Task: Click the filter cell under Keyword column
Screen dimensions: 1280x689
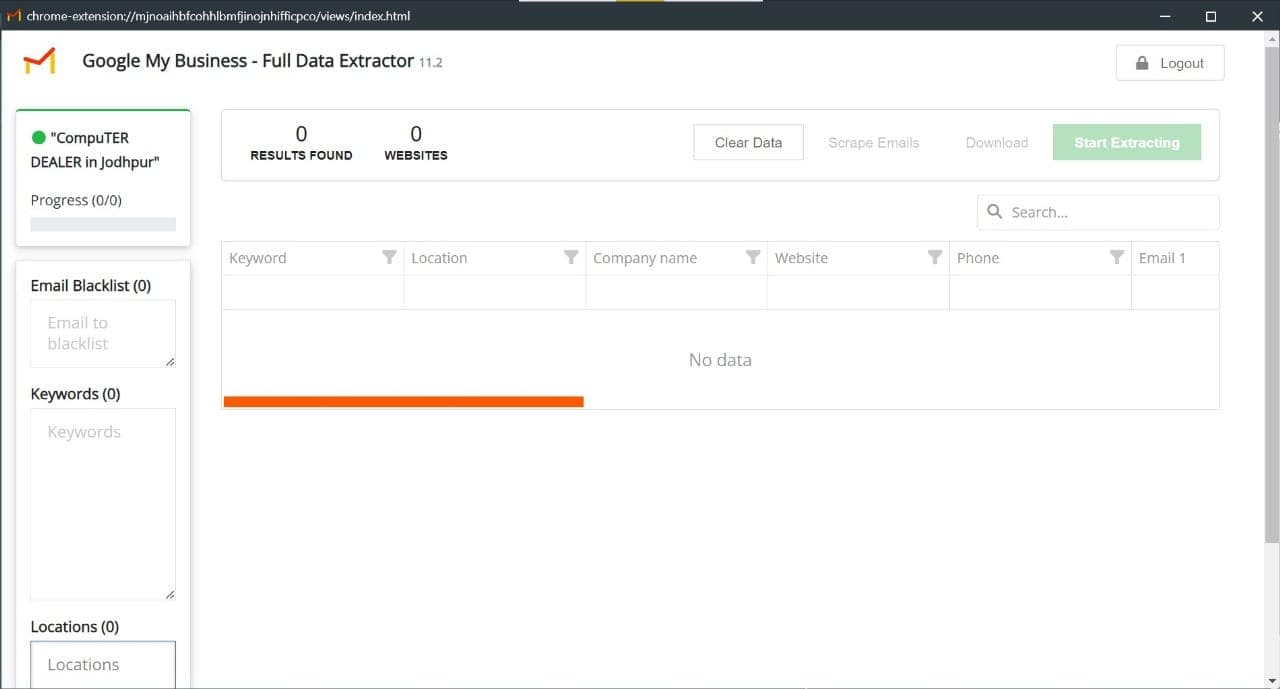Action: pyautogui.click(x=313, y=292)
